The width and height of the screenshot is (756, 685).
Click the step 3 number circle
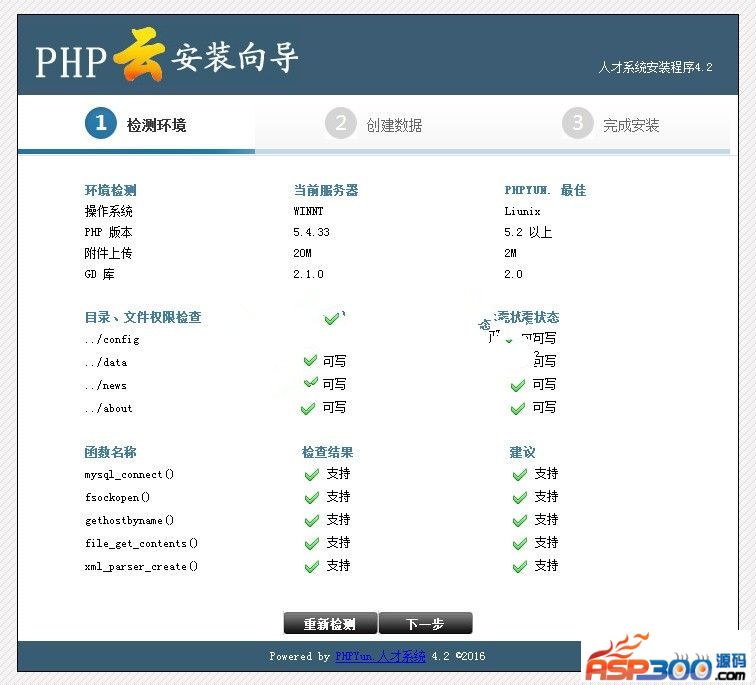[577, 123]
